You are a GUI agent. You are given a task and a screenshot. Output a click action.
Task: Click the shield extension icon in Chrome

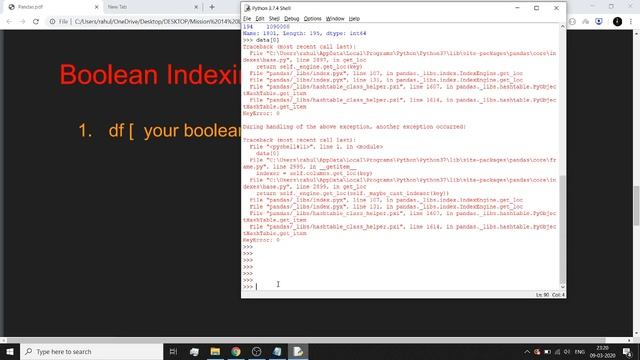599,21
